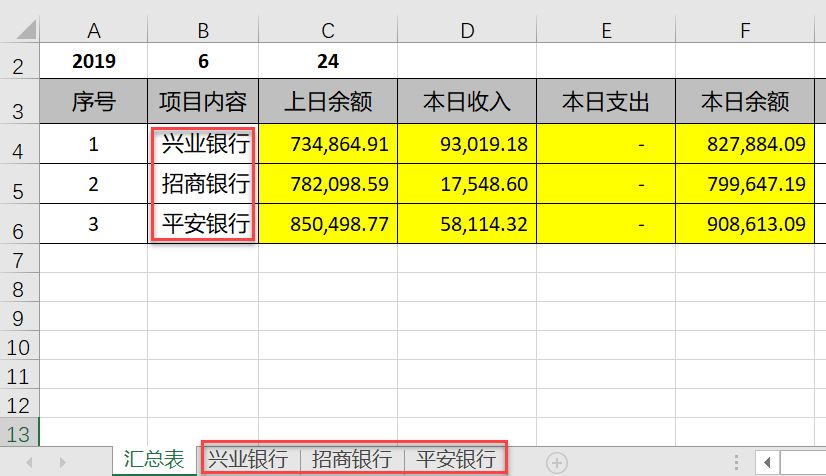Click the 本日收入 header cell
Image resolution: width=826 pixels, height=476 pixels.
pyautogui.click(x=467, y=102)
